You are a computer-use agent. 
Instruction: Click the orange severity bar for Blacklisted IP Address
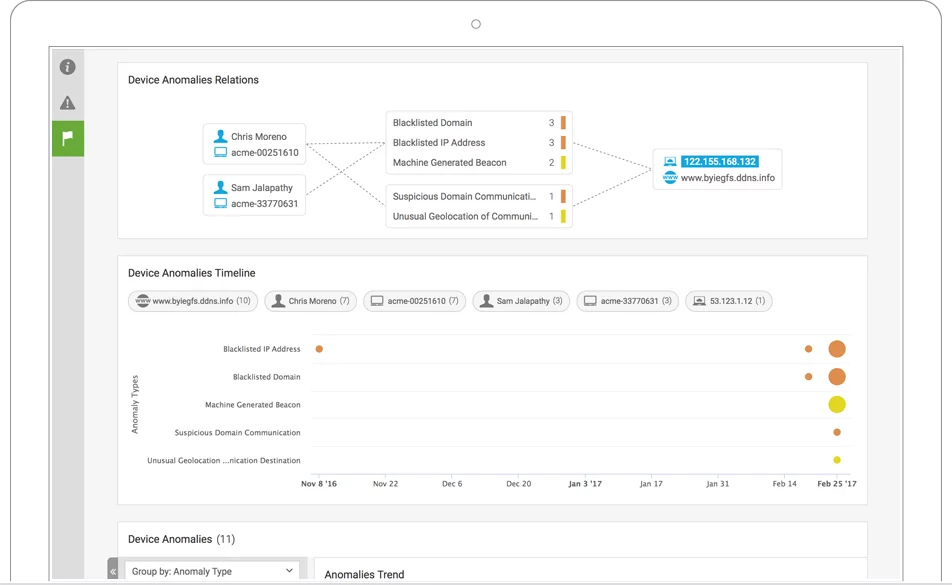pos(563,143)
